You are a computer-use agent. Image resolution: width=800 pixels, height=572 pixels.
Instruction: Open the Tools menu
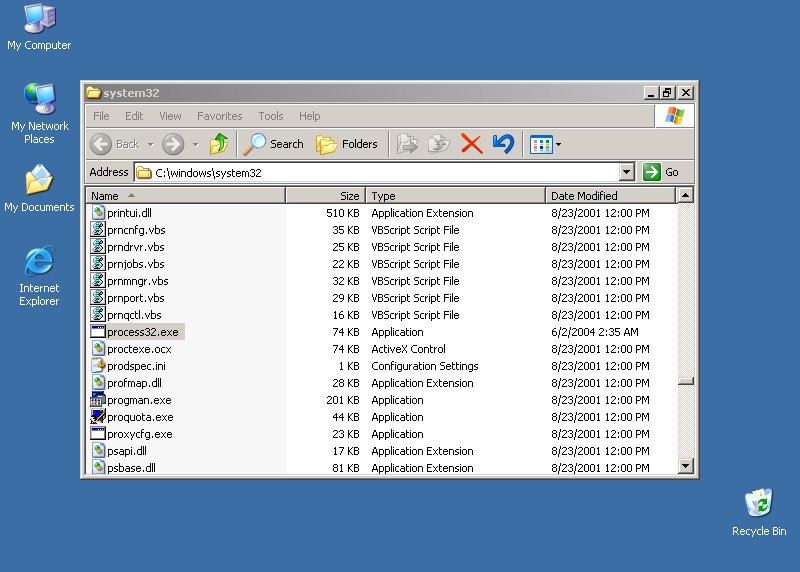(x=270, y=116)
